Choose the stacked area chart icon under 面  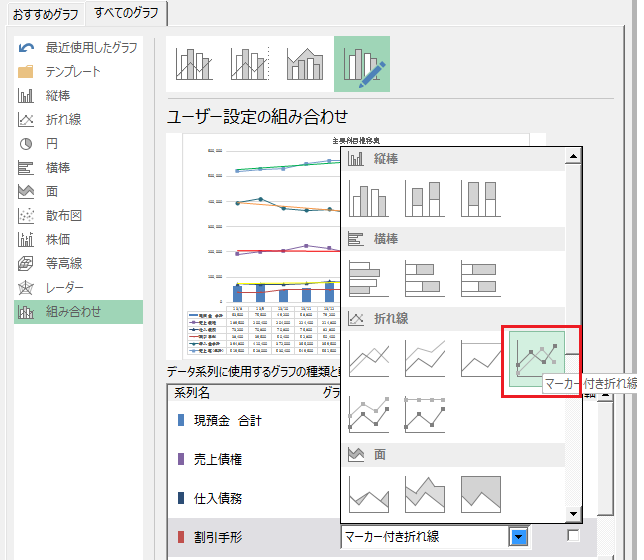point(425,493)
